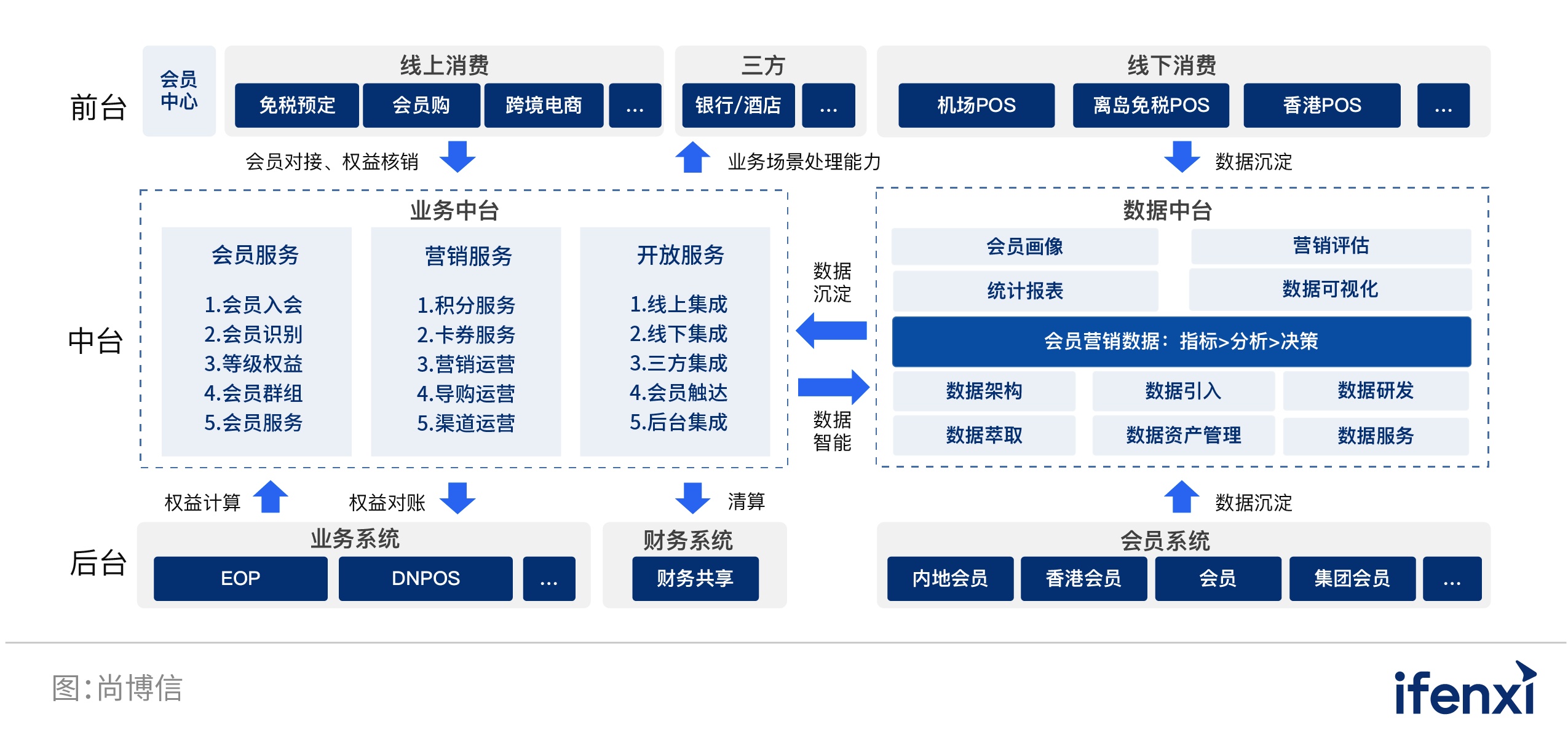Click the right-pointing arrow above 数据智能
The image size is (1568, 746).
point(833,387)
